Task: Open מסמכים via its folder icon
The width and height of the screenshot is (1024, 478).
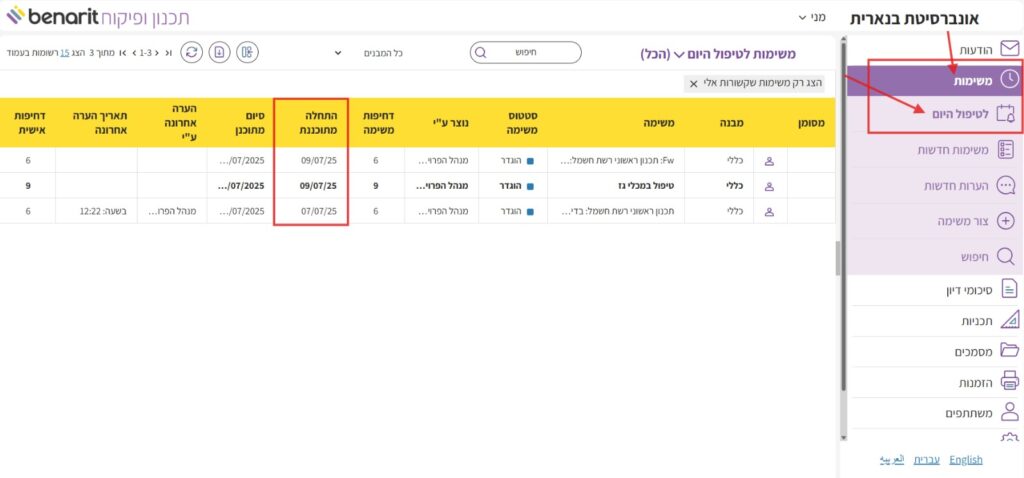Action: coord(1008,350)
